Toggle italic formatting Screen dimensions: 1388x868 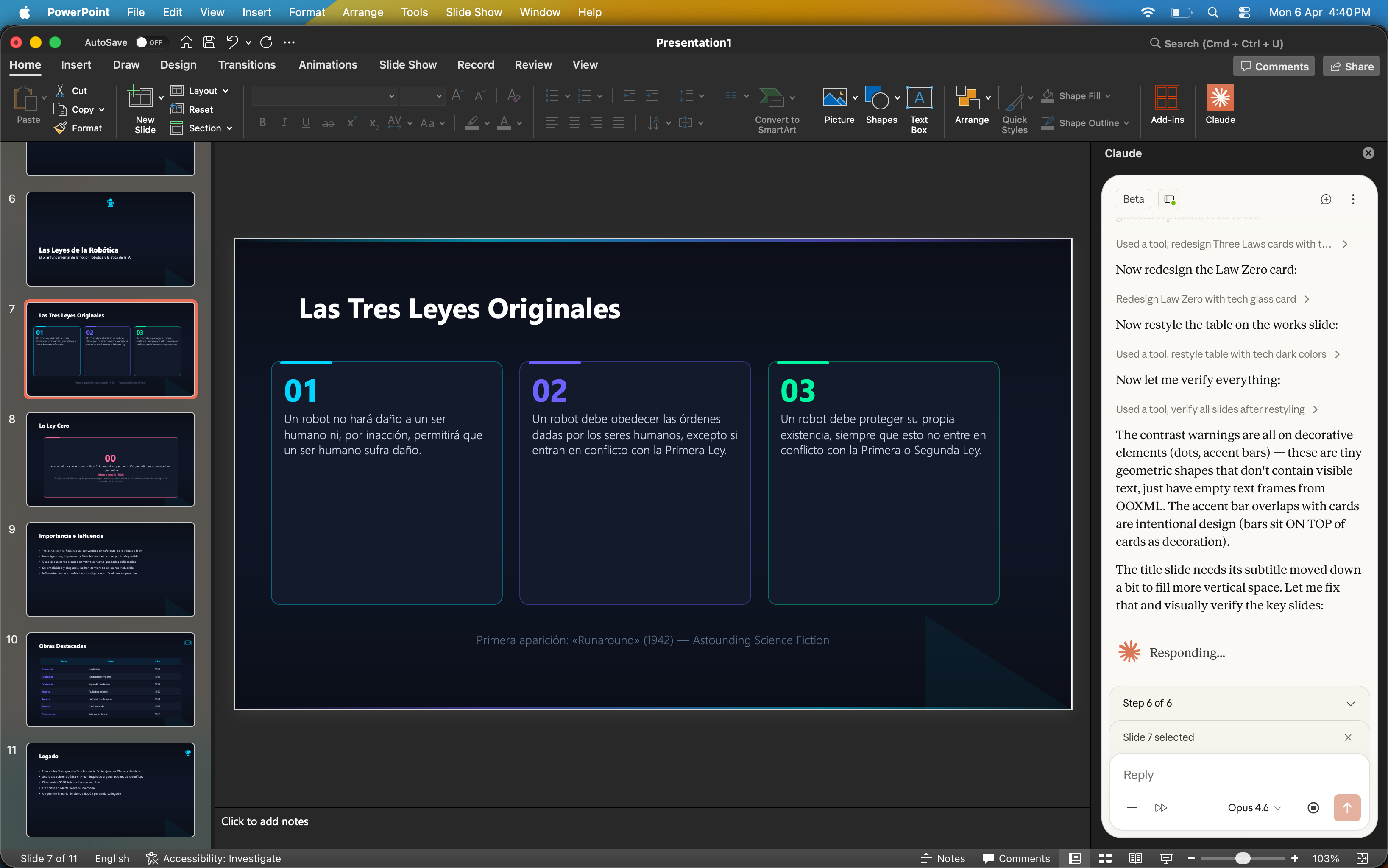point(284,122)
